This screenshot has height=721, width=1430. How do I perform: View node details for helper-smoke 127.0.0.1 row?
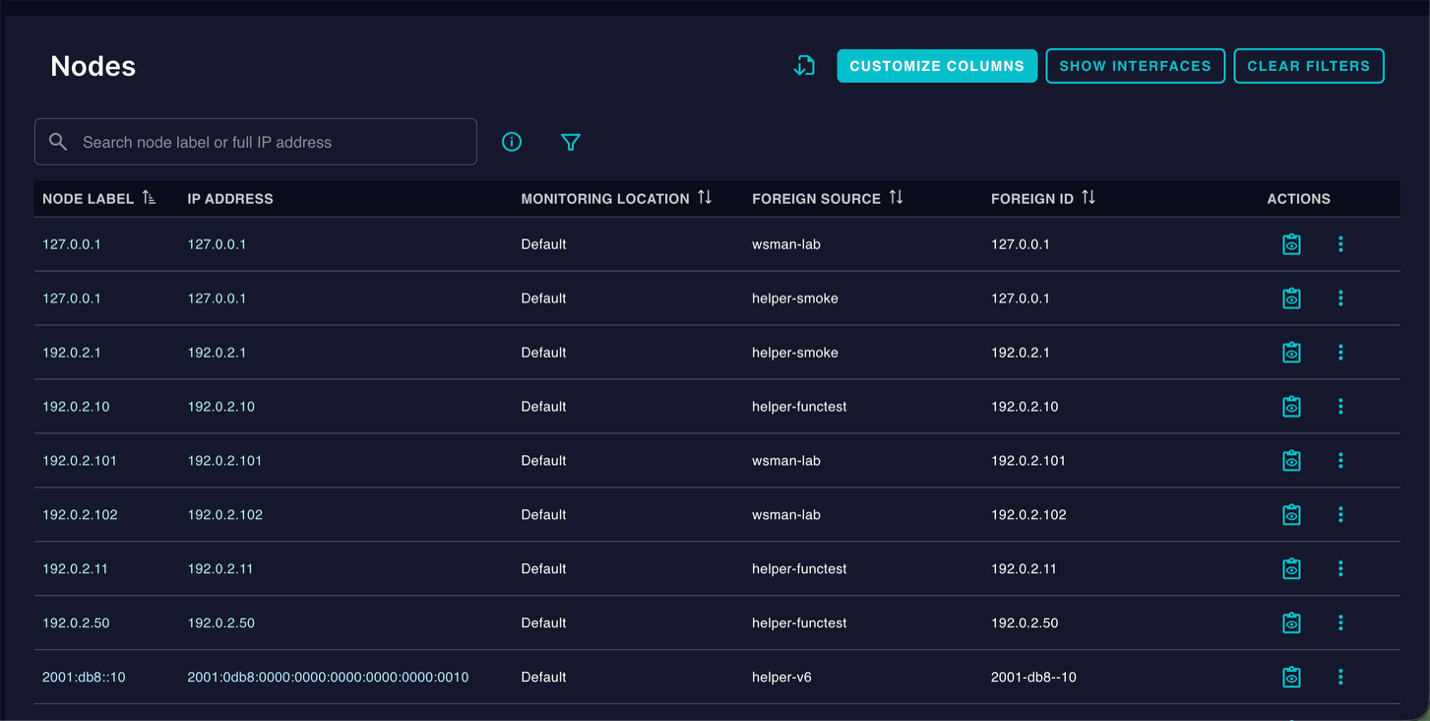tap(1292, 298)
